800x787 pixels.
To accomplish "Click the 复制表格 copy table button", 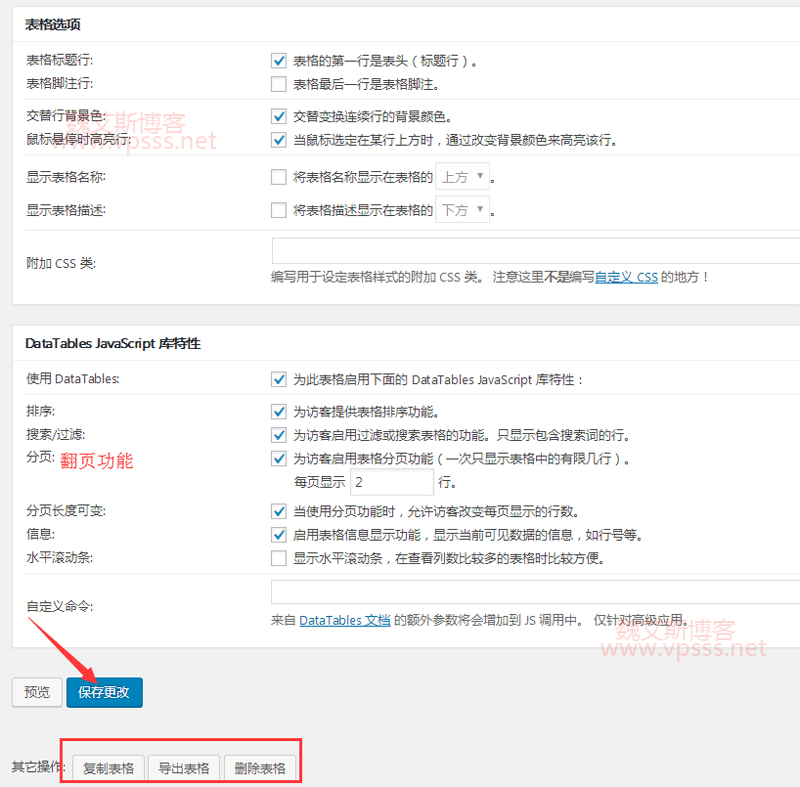I will click(x=108, y=768).
